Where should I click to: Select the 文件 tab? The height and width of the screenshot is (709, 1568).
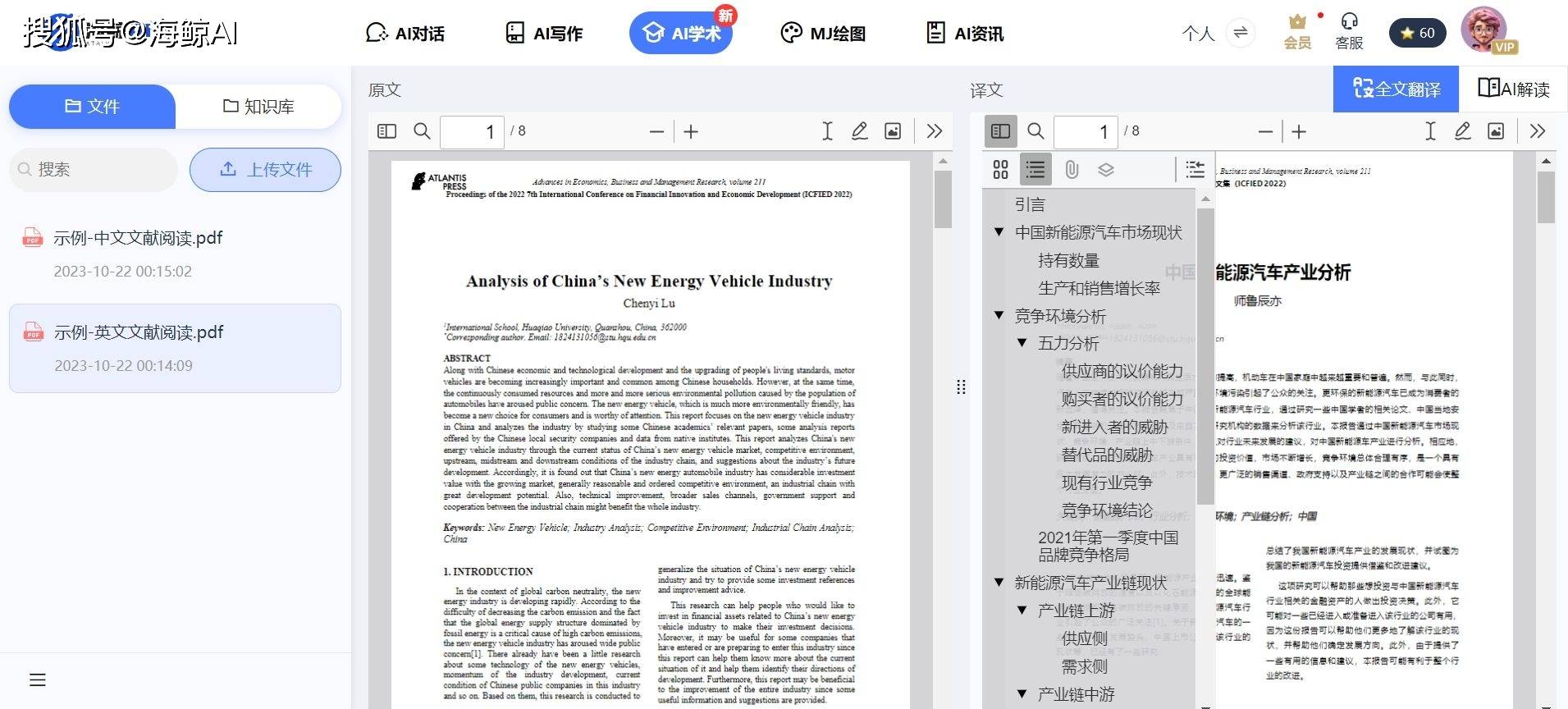[92, 107]
